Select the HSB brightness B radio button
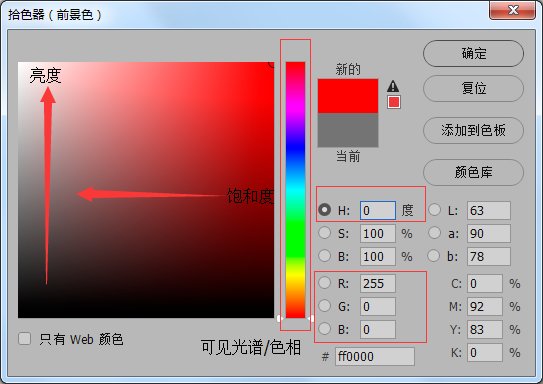The width and height of the screenshot is (543, 384). tap(324, 256)
